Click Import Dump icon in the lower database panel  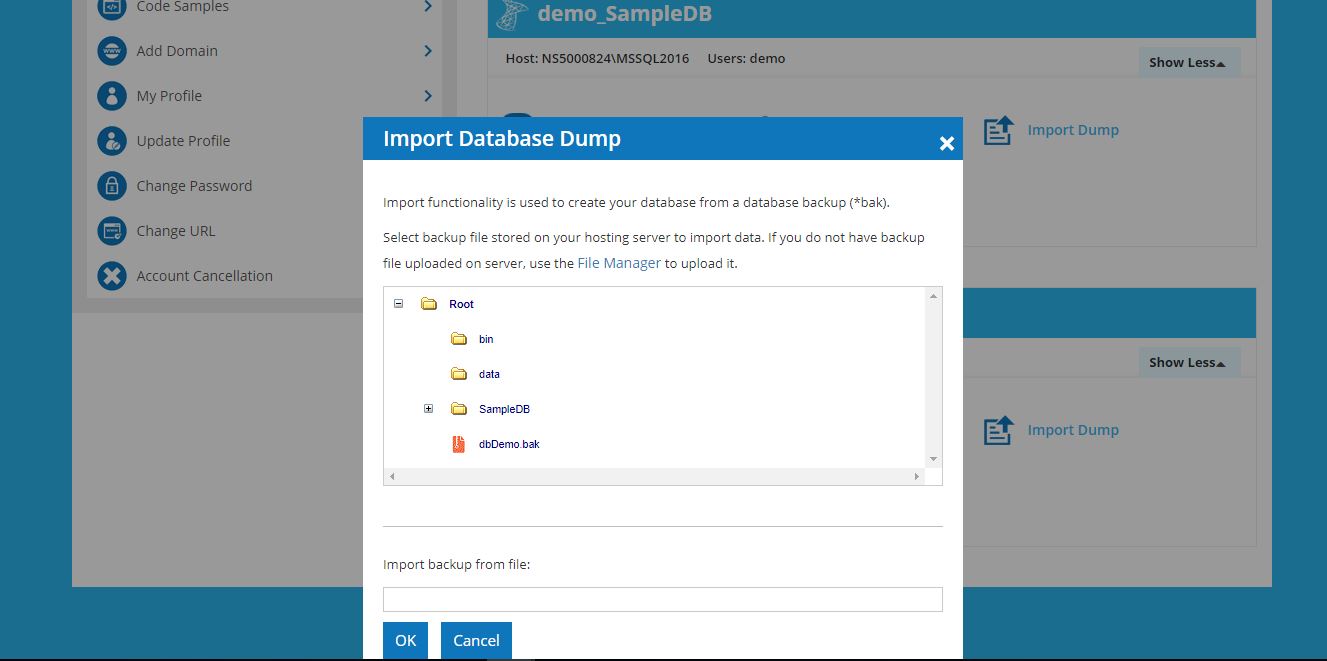pos(998,430)
